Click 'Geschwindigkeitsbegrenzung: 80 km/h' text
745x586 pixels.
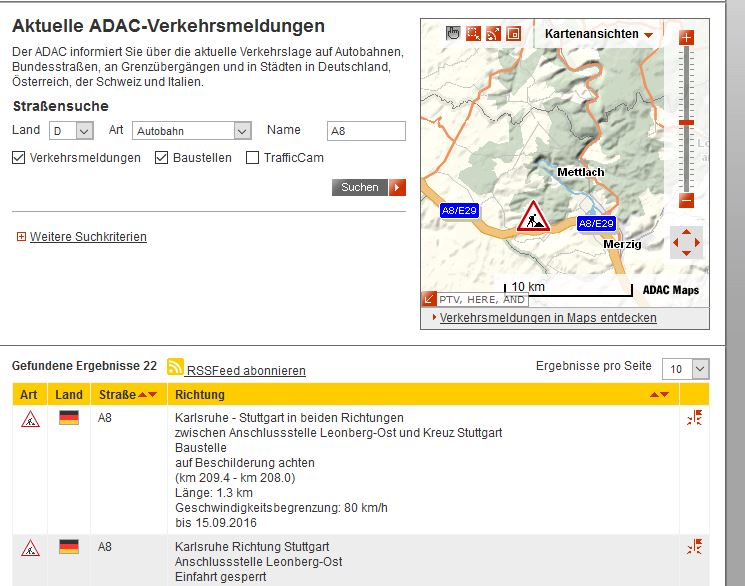pyautogui.click(x=281, y=508)
